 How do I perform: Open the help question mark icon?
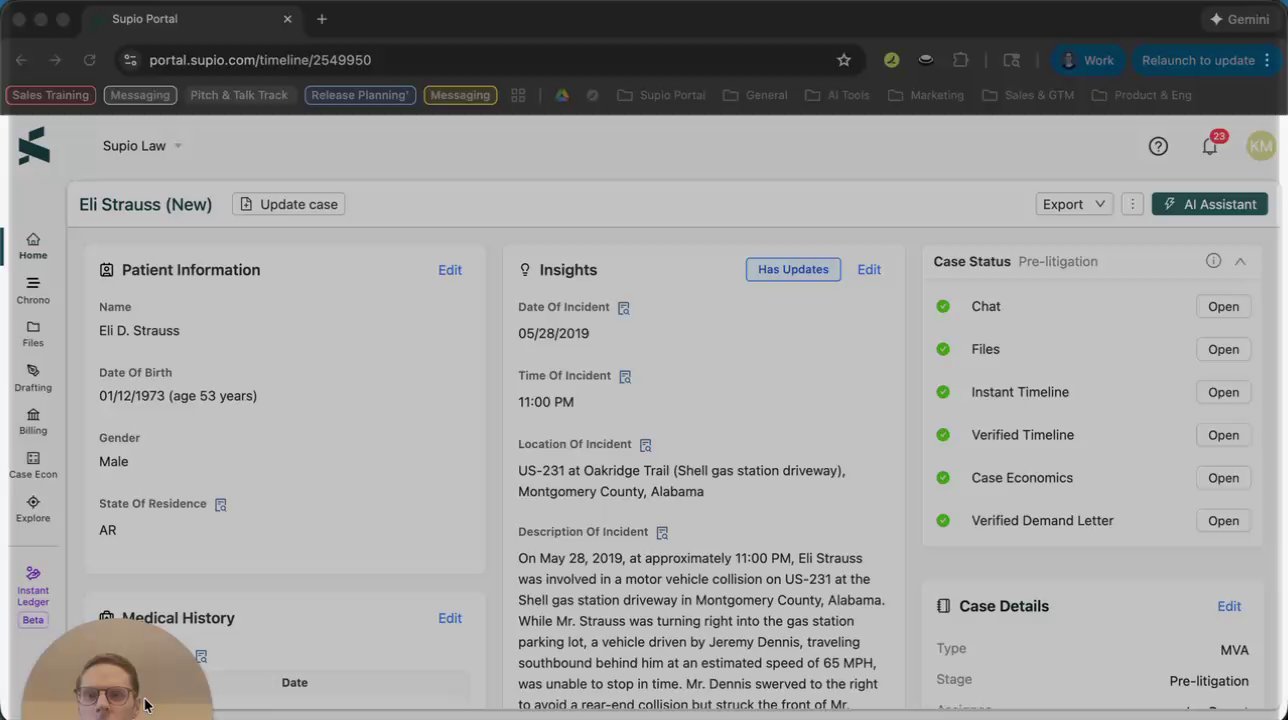[x=1158, y=147]
